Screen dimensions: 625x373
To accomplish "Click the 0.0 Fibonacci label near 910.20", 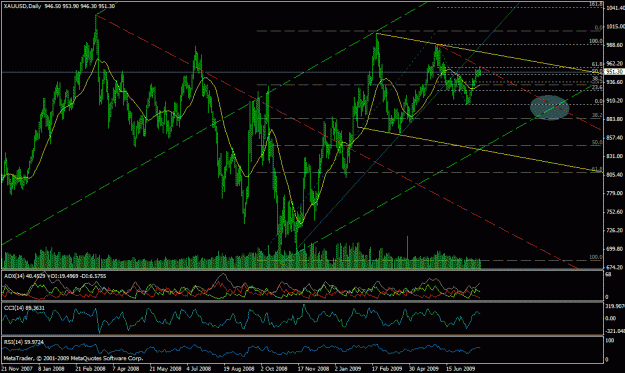I will click(599, 101).
